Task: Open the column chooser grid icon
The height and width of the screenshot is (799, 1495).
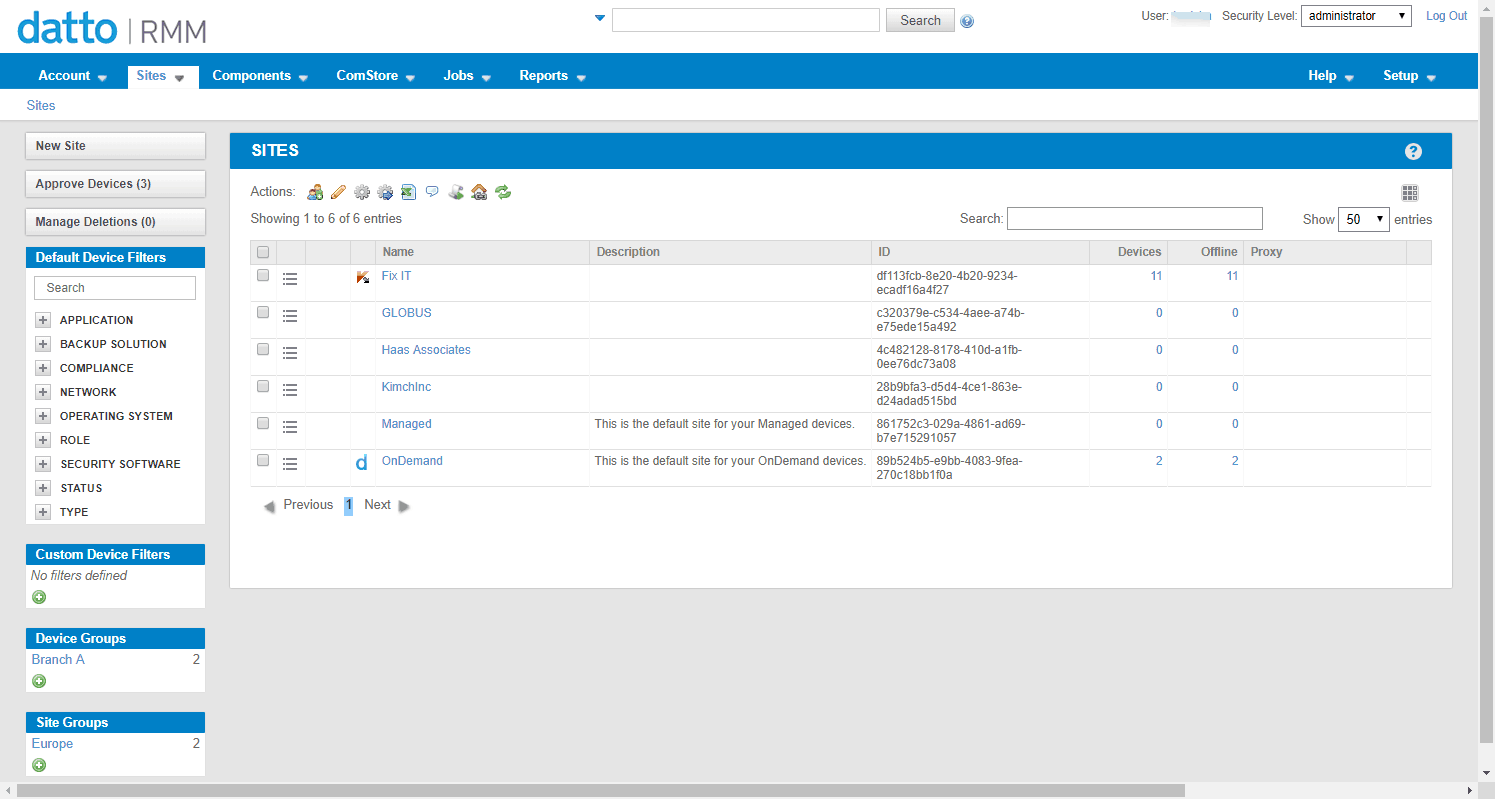Action: click(x=1410, y=193)
